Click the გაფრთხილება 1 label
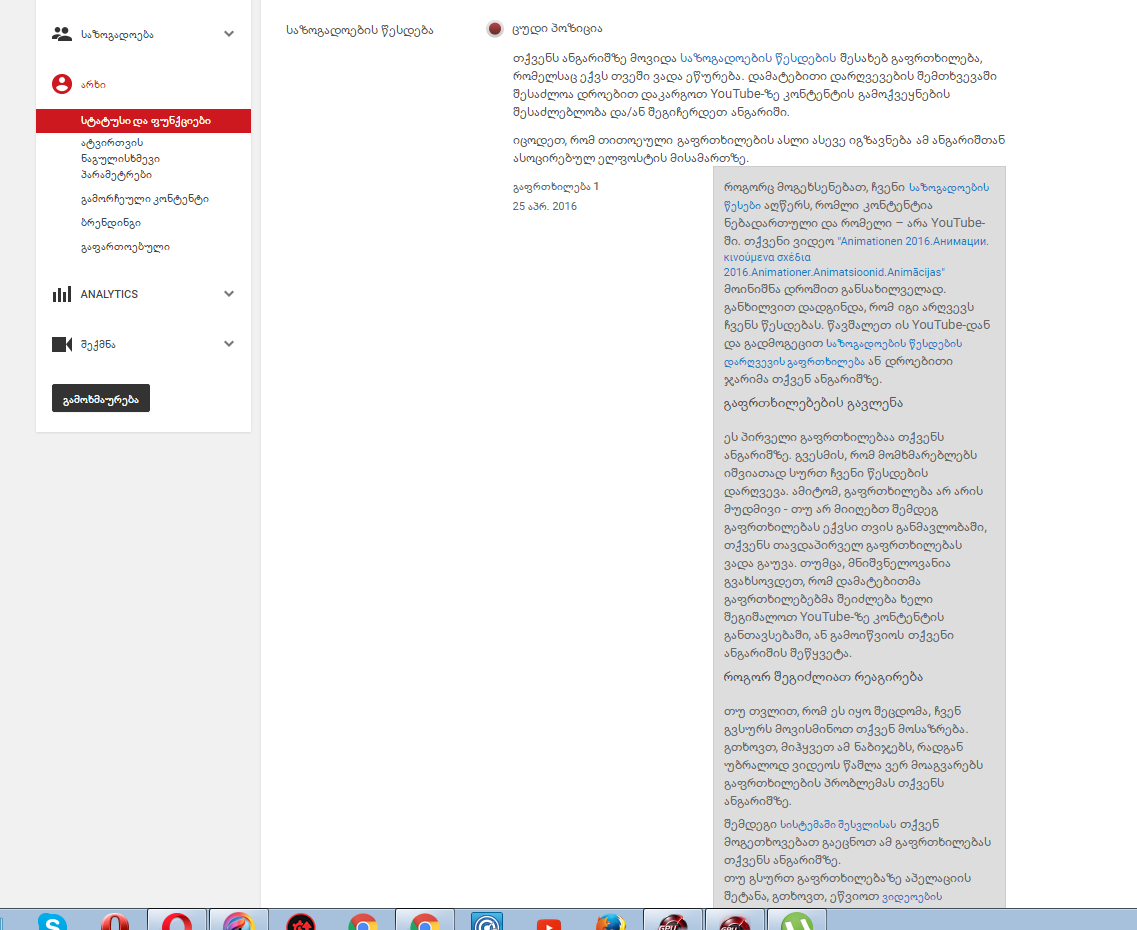This screenshot has height=930, width=1137. point(555,187)
